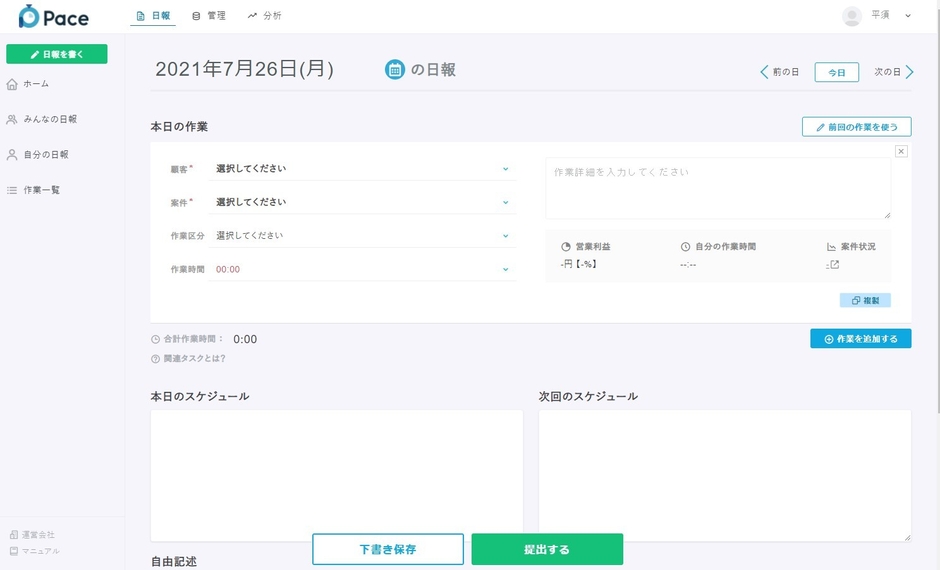Click the 複製 duplicate button
The width and height of the screenshot is (940, 570).
tap(865, 300)
